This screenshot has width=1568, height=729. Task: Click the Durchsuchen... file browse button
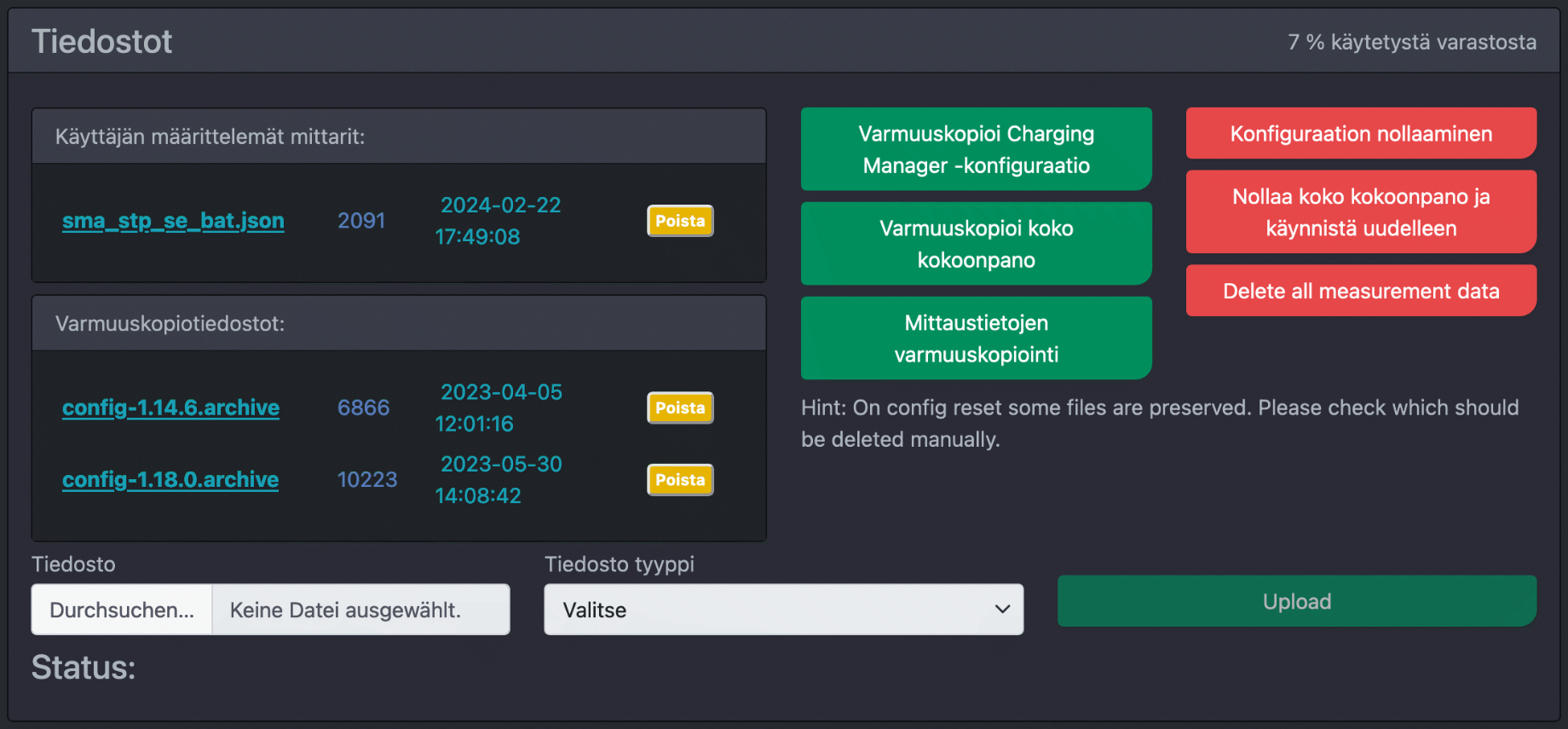(122, 610)
